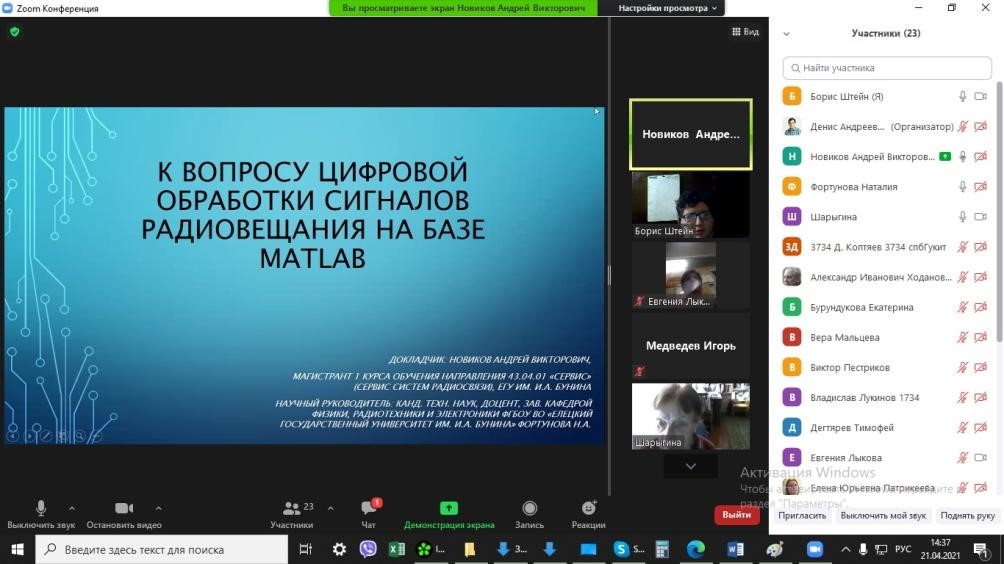The image size is (1004, 564).
Task: Open Word from taskbar
Action: click(x=735, y=549)
